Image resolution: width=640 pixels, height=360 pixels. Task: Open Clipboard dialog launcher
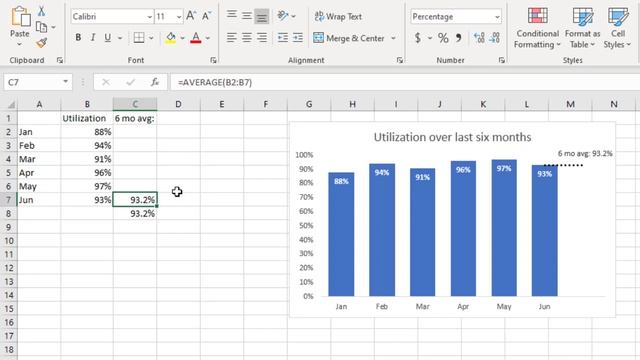(60, 60)
